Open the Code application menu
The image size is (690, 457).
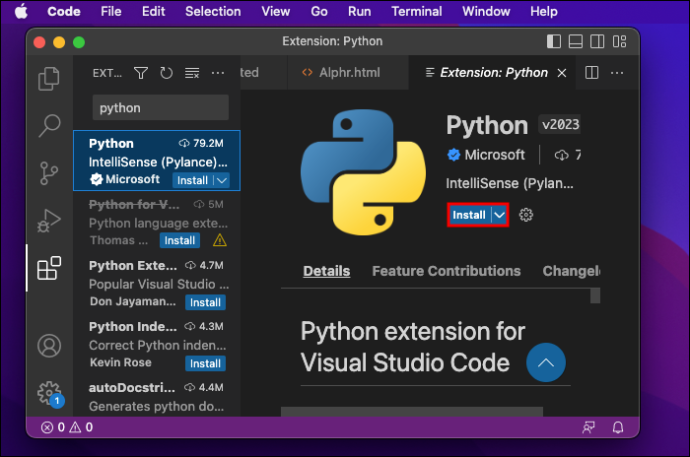click(x=64, y=11)
